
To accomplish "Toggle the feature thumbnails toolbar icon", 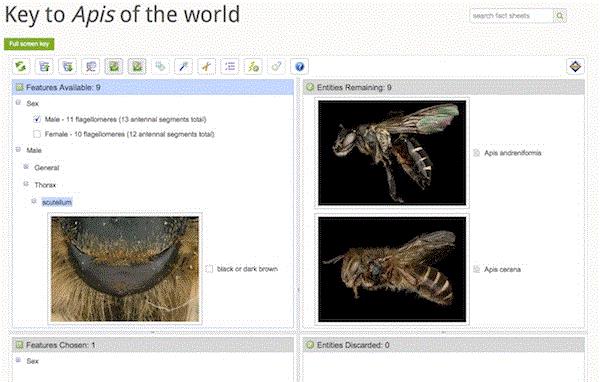I will [x=114, y=67].
